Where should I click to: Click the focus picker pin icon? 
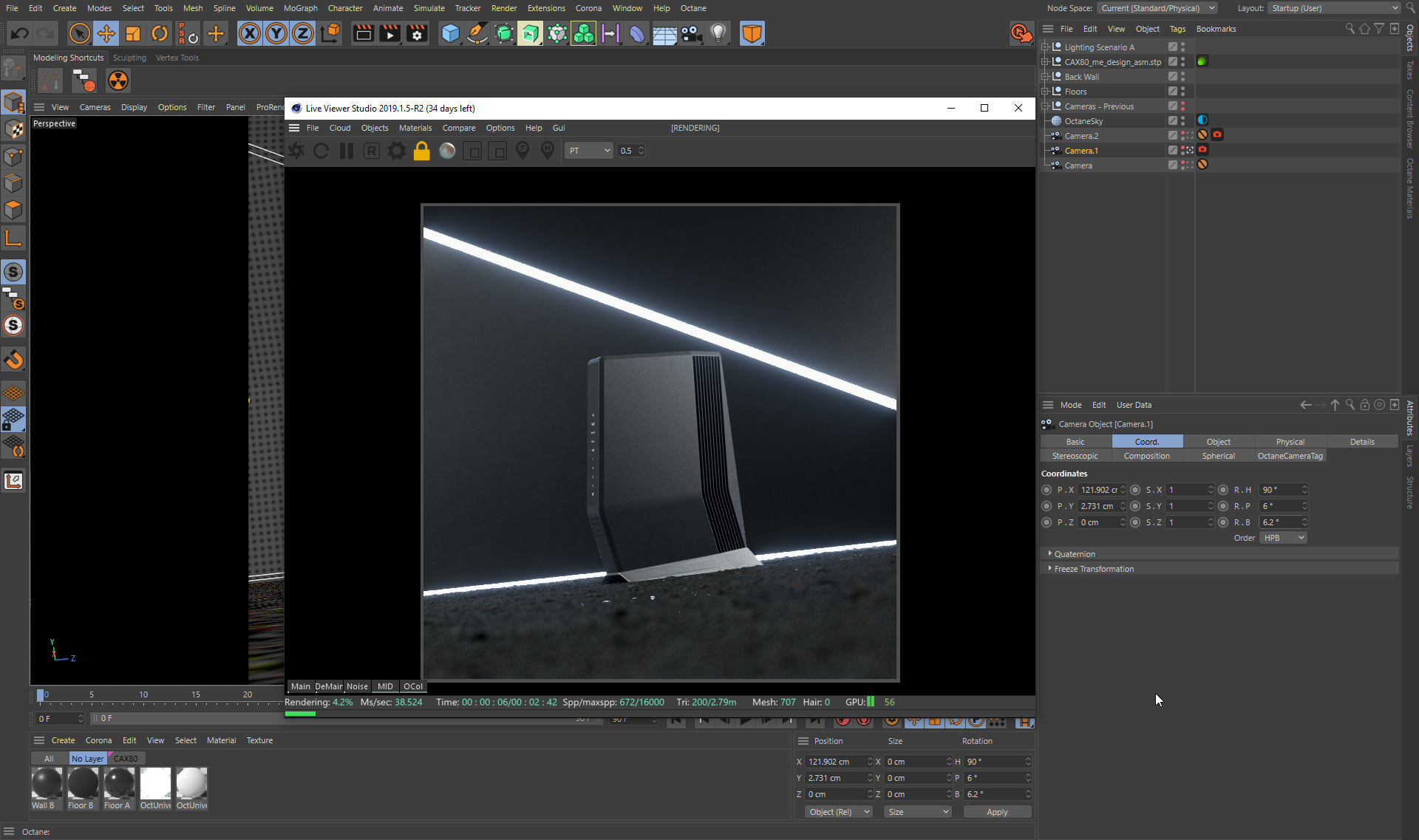(x=523, y=151)
